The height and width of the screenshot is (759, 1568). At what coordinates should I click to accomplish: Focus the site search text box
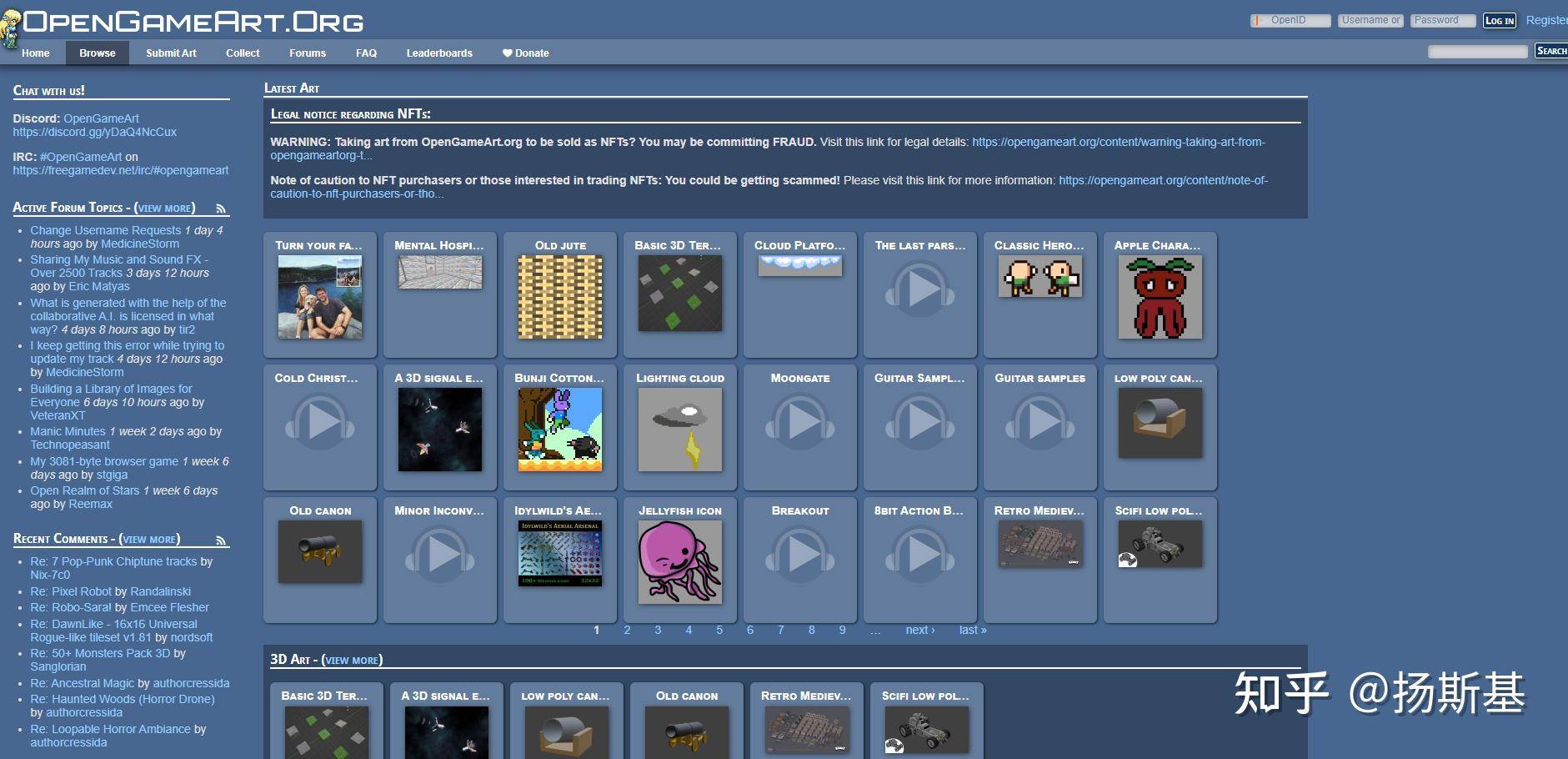tap(1478, 52)
